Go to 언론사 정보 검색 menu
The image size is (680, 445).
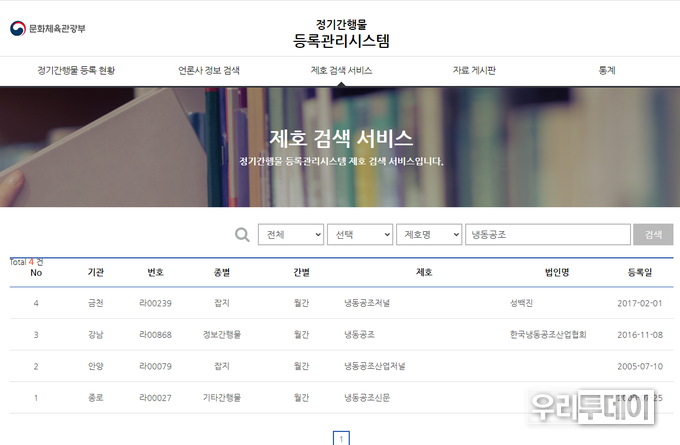[208, 71]
